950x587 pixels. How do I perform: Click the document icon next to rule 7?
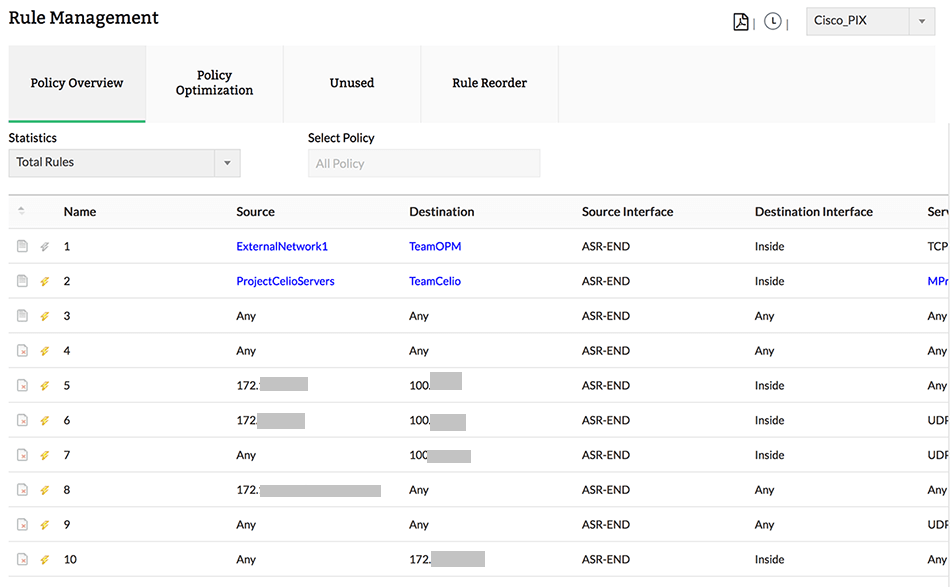coord(21,455)
